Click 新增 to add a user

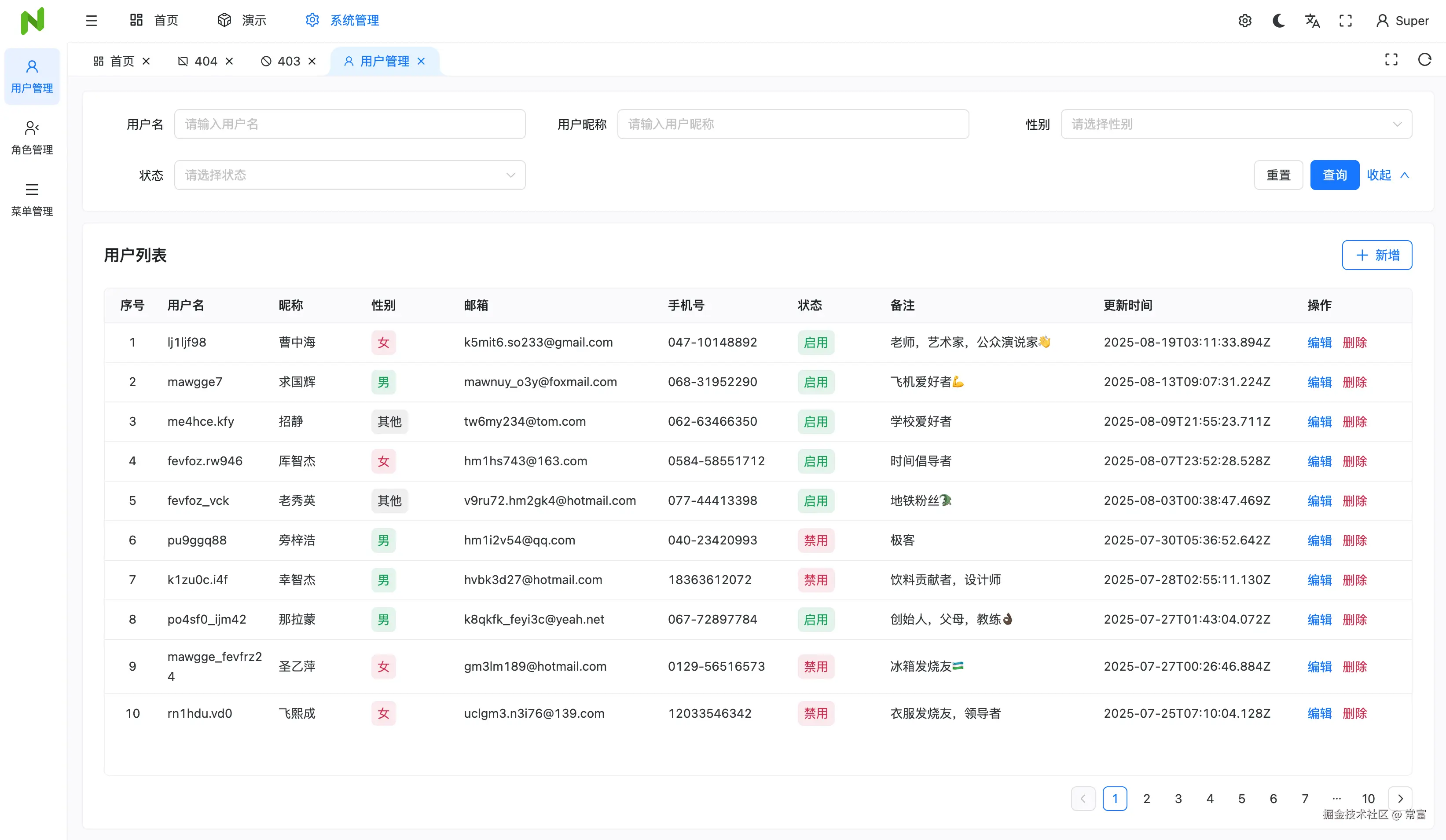(x=1376, y=255)
